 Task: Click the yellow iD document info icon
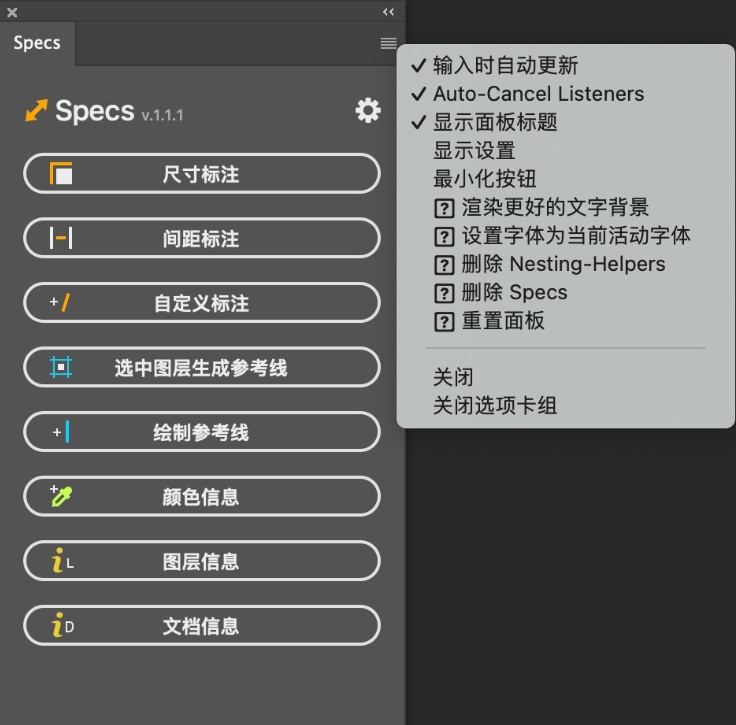click(62, 625)
